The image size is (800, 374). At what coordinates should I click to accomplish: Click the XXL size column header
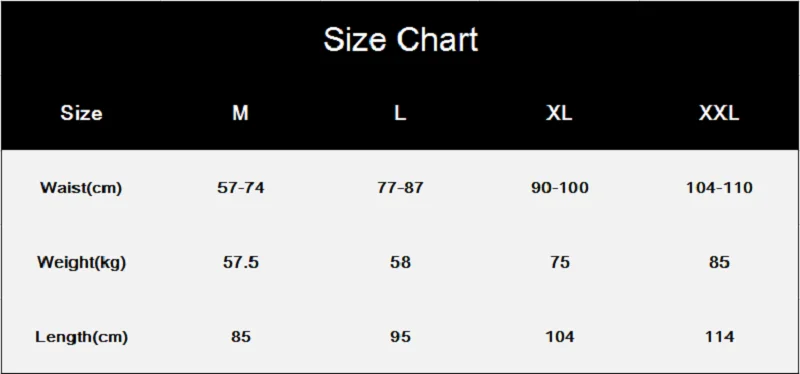click(719, 113)
